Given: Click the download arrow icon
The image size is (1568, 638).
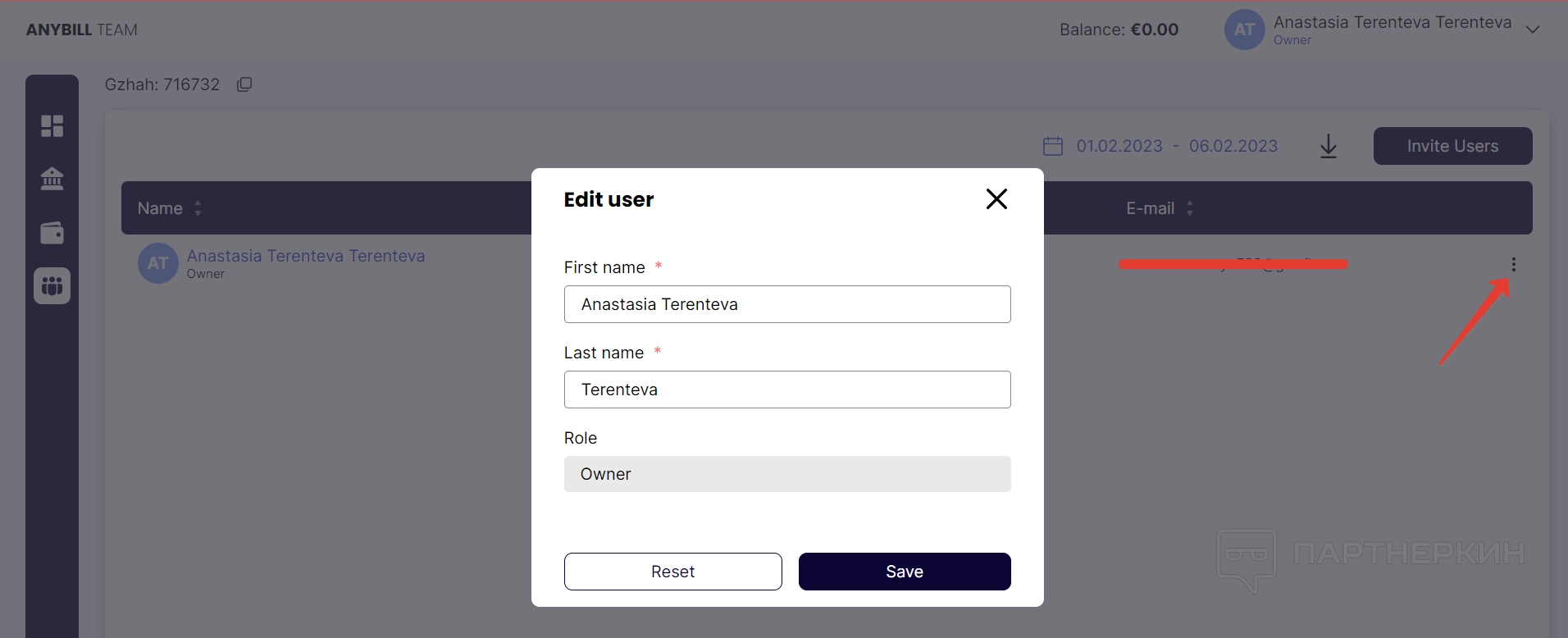Looking at the screenshot, I should pyautogui.click(x=1329, y=147).
